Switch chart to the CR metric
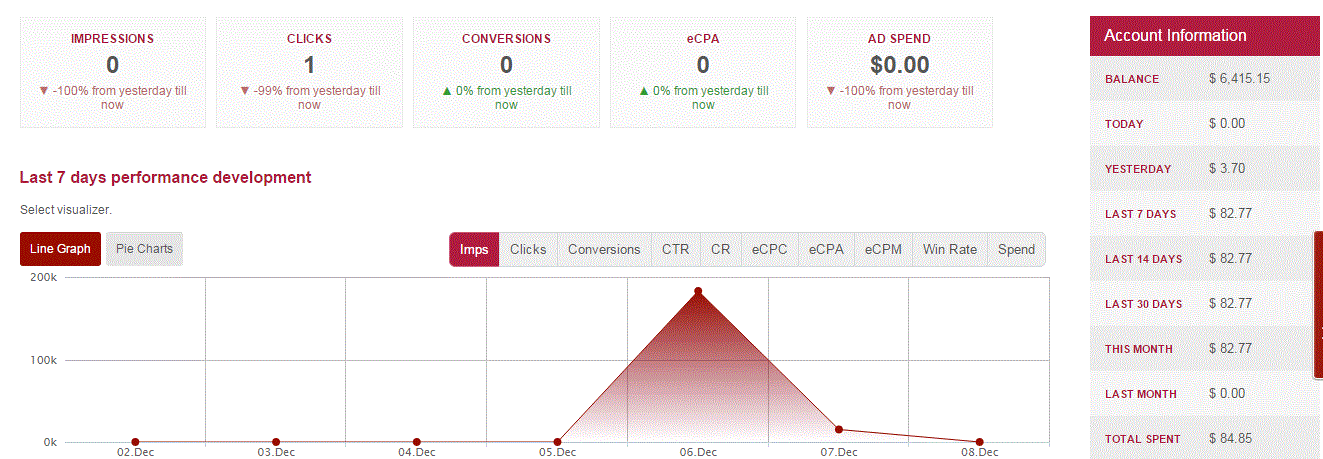The width and height of the screenshot is (1323, 459). pos(720,249)
